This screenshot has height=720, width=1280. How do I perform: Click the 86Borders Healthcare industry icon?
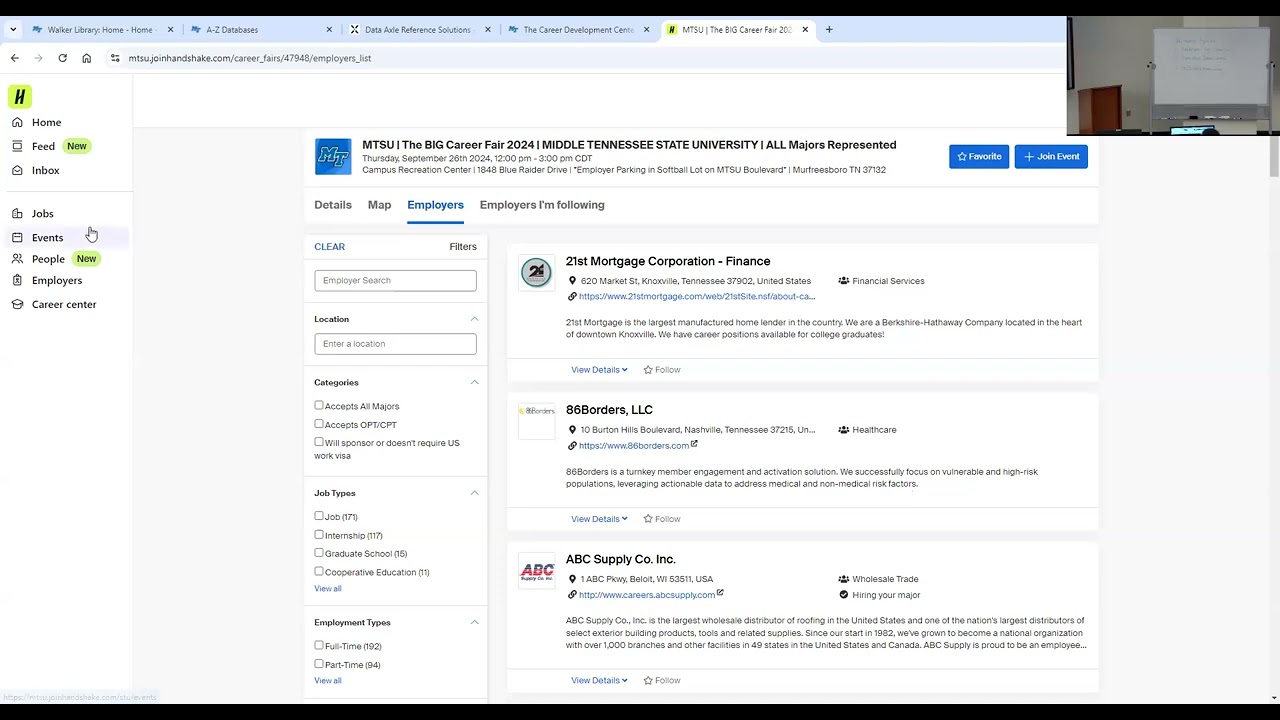click(844, 430)
